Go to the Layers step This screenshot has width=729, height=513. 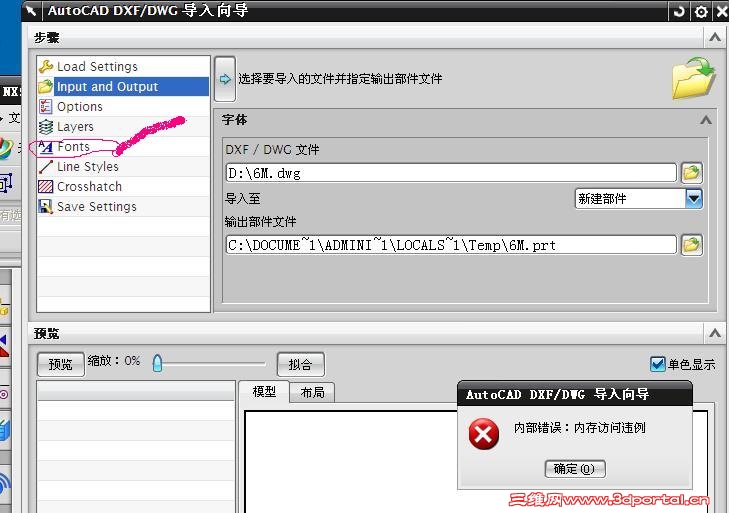[x=123, y=127]
